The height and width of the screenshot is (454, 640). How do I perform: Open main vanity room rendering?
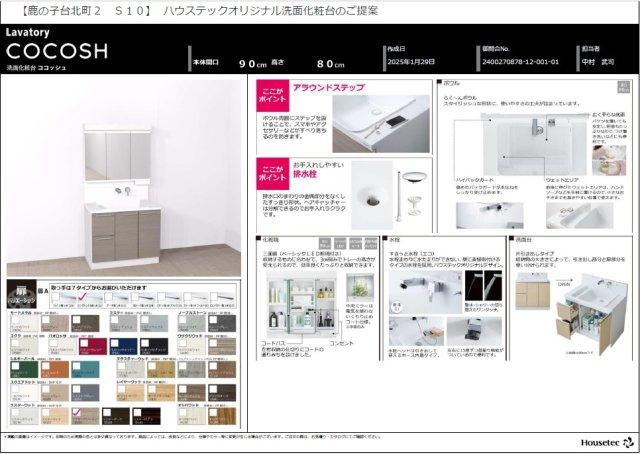point(124,178)
